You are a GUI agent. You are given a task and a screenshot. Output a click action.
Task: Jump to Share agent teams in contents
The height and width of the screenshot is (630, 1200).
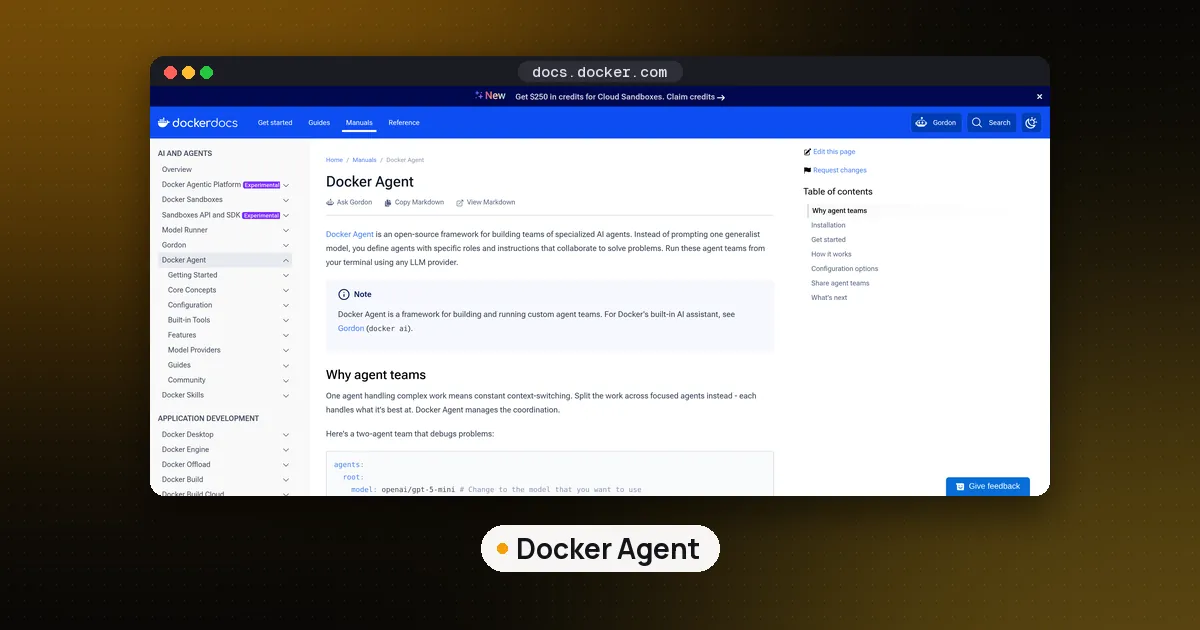point(840,283)
